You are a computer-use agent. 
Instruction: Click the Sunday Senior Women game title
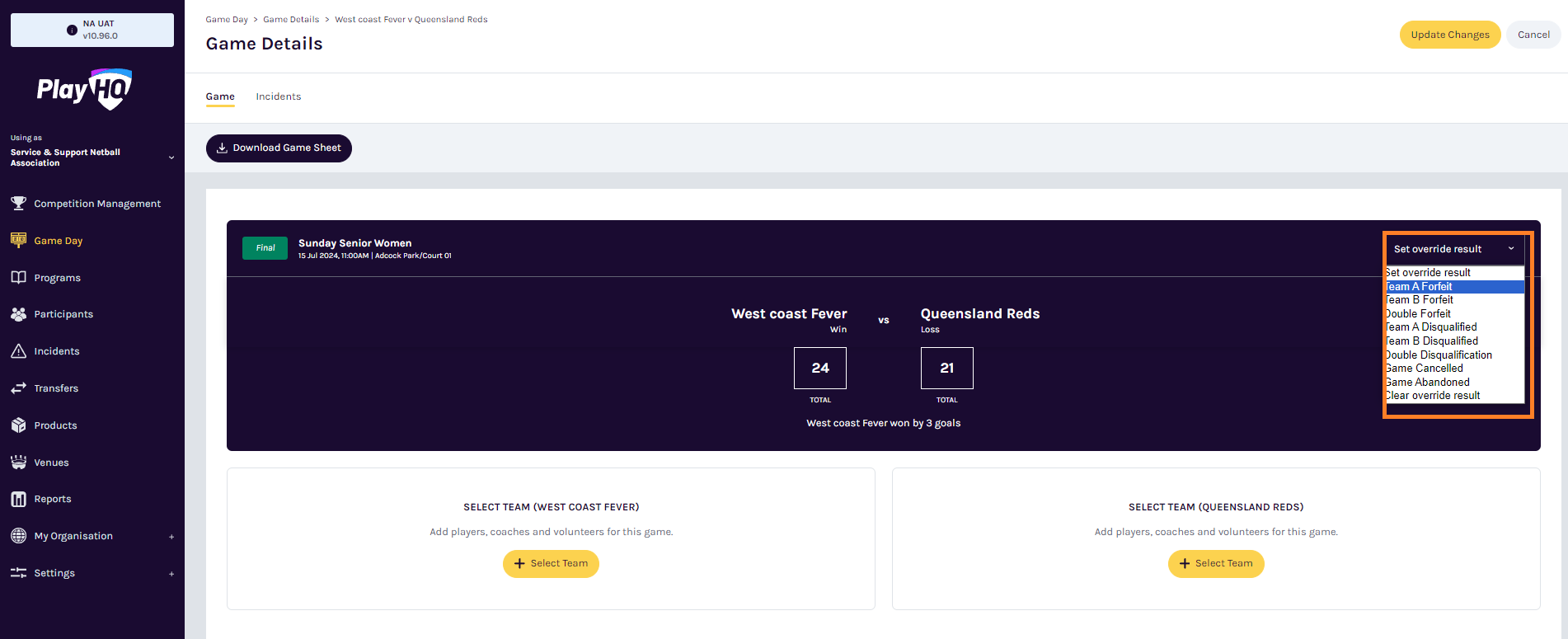pyautogui.click(x=354, y=243)
